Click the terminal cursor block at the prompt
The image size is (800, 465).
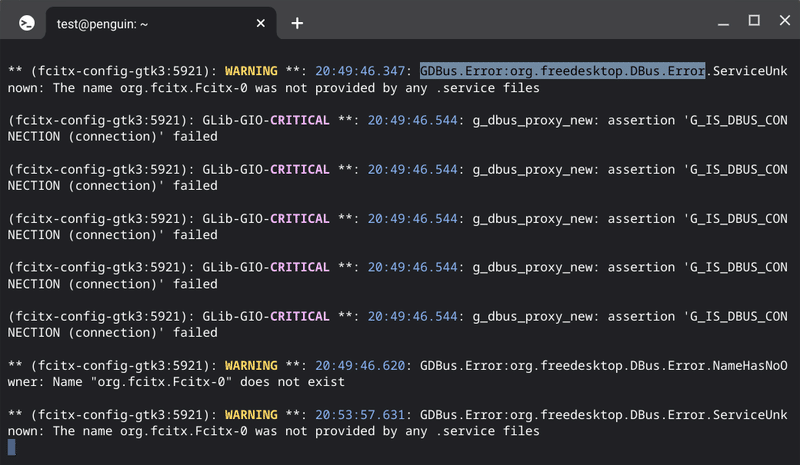pos(11,447)
